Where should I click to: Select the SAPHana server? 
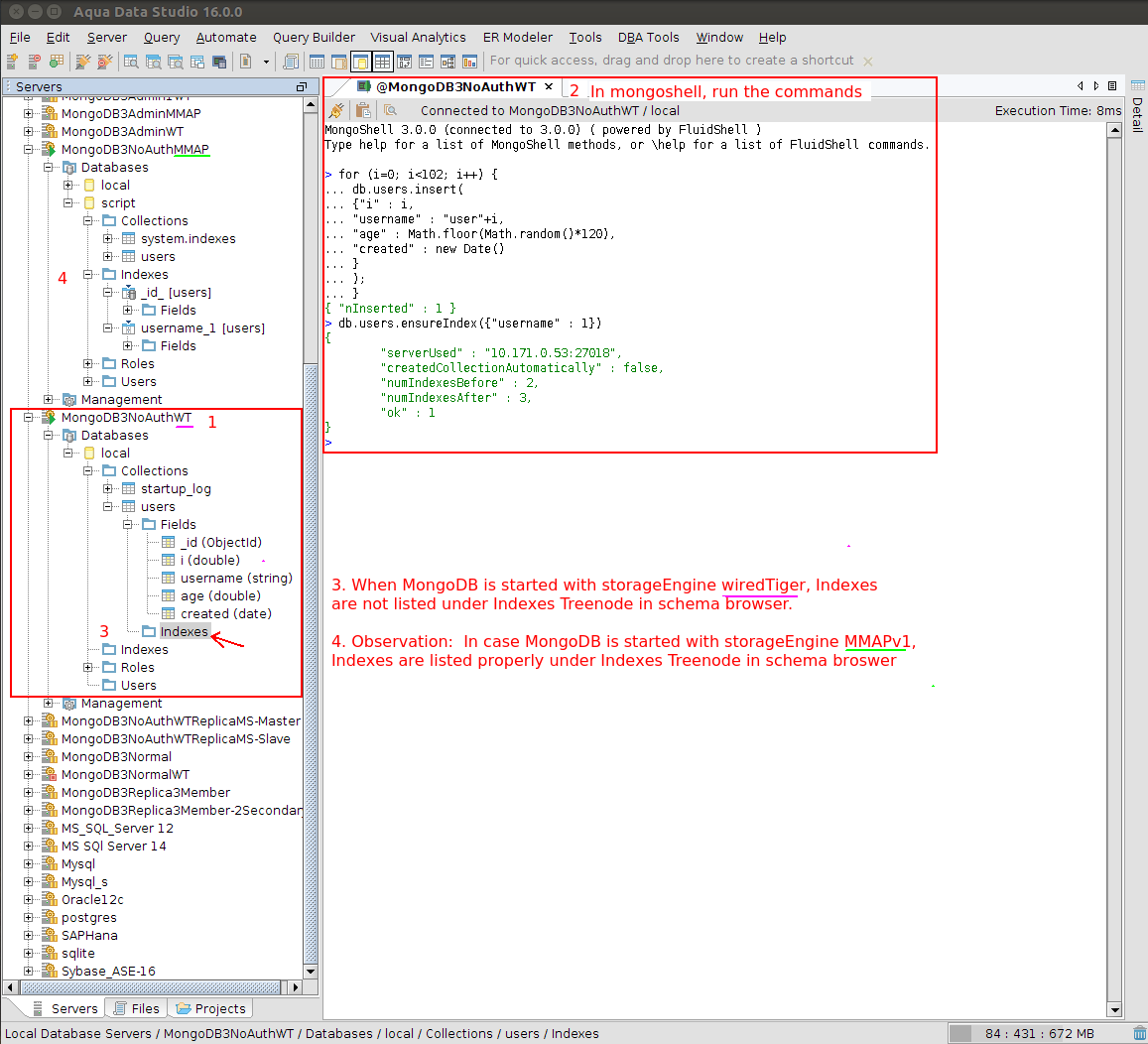click(x=89, y=936)
